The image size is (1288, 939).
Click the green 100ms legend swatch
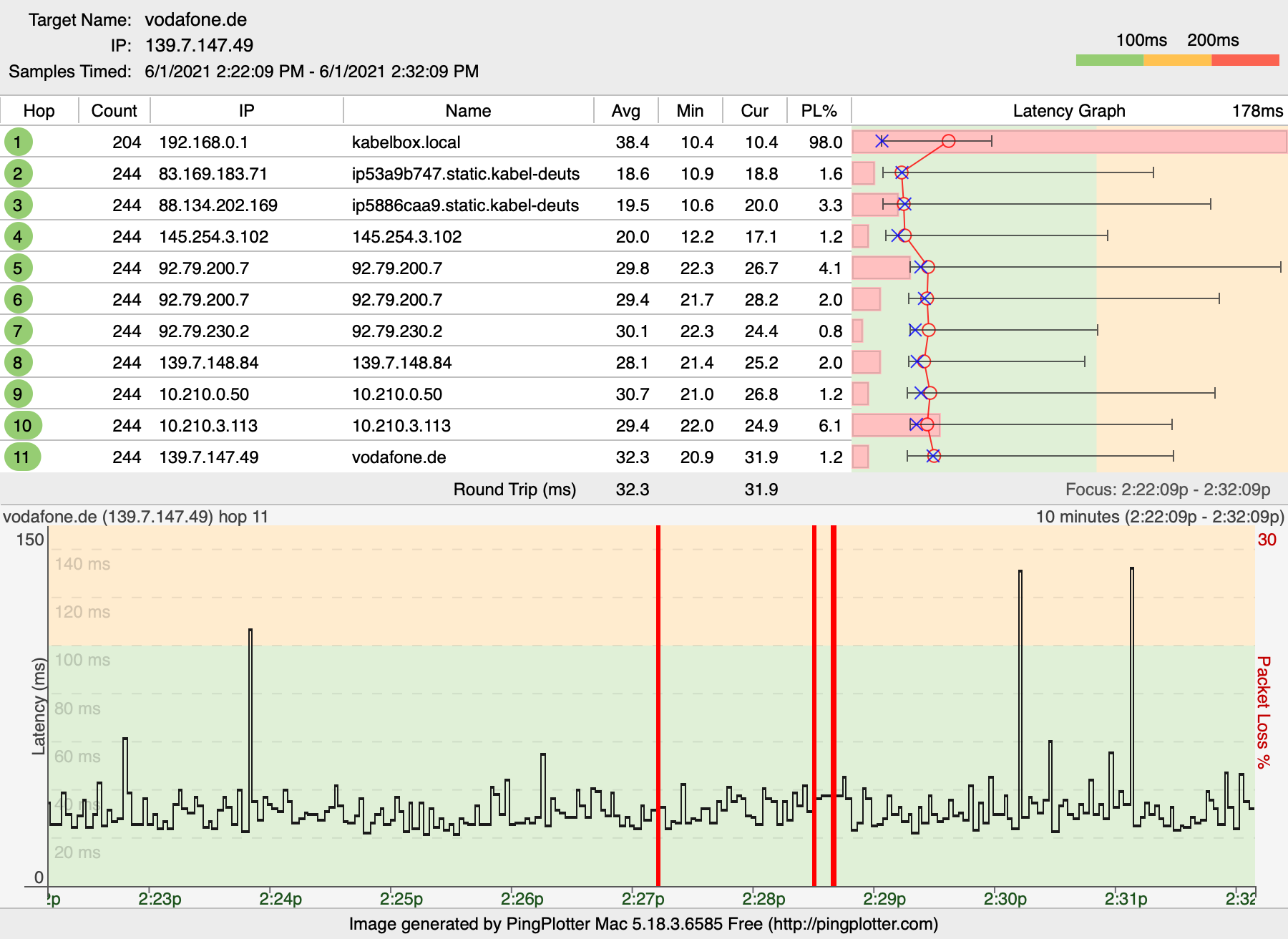(x=1109, y=60)
